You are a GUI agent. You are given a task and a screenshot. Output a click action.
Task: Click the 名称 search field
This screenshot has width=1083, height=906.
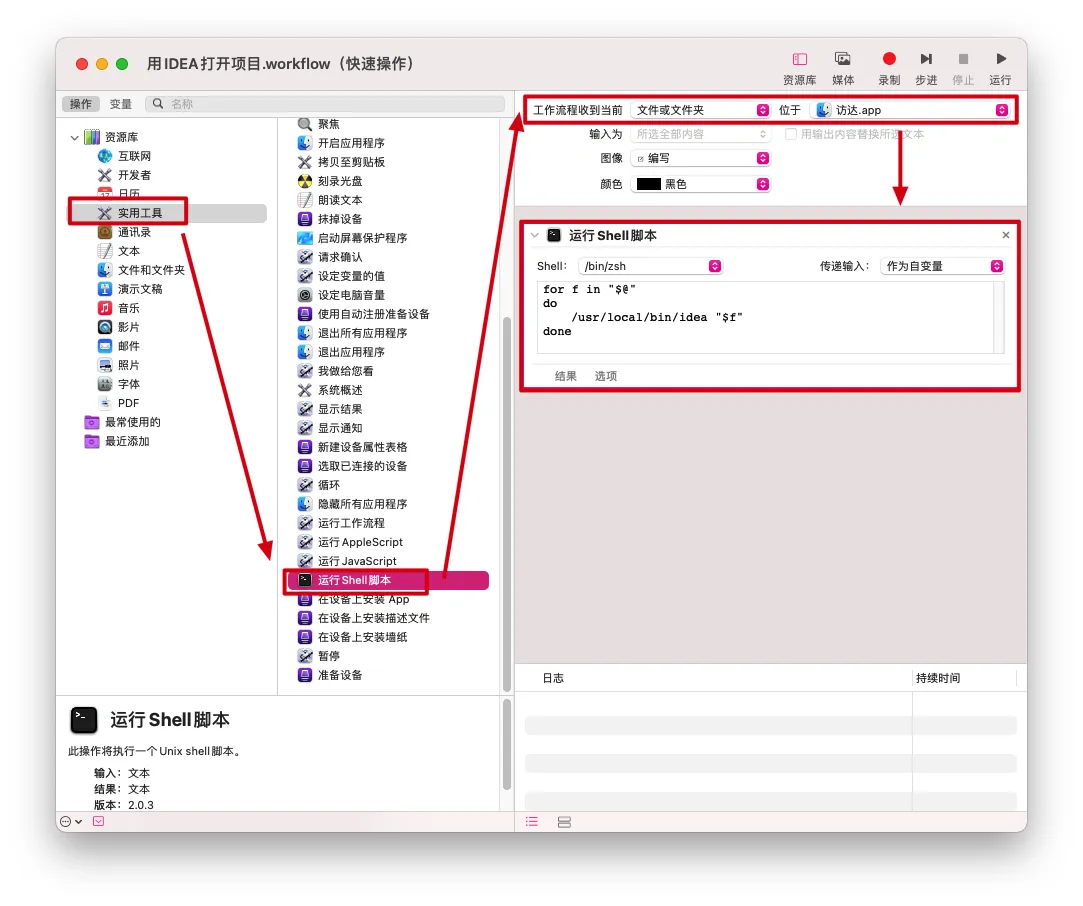pyautogui.click(x=325, y=104)
